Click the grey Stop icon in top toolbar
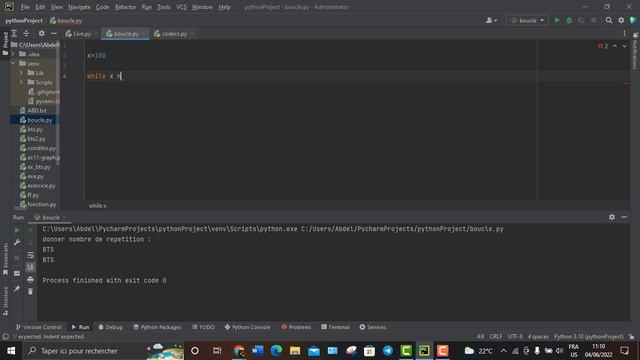 coord(593,20)
